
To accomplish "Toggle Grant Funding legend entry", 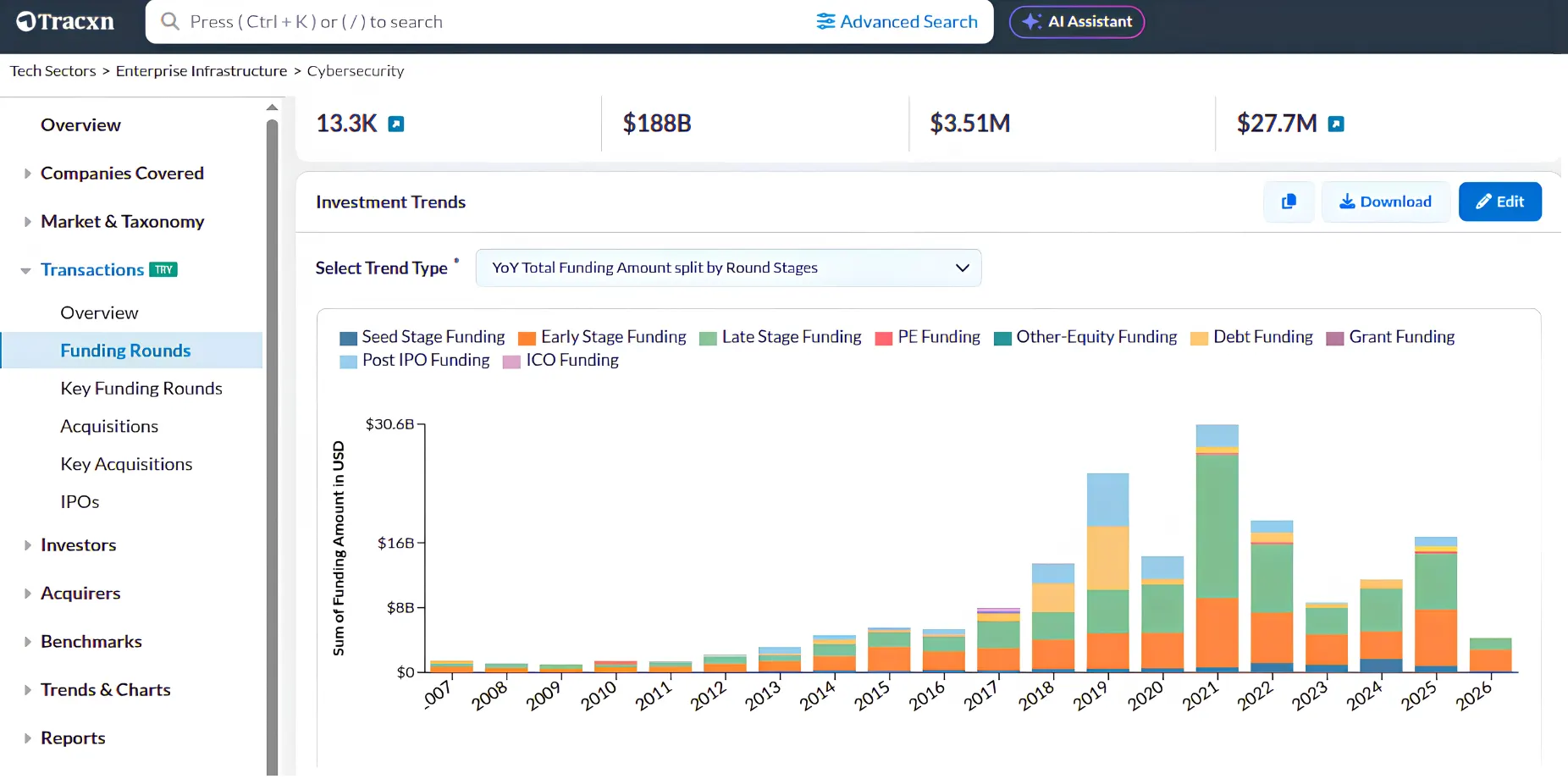I will (1390, 337).
